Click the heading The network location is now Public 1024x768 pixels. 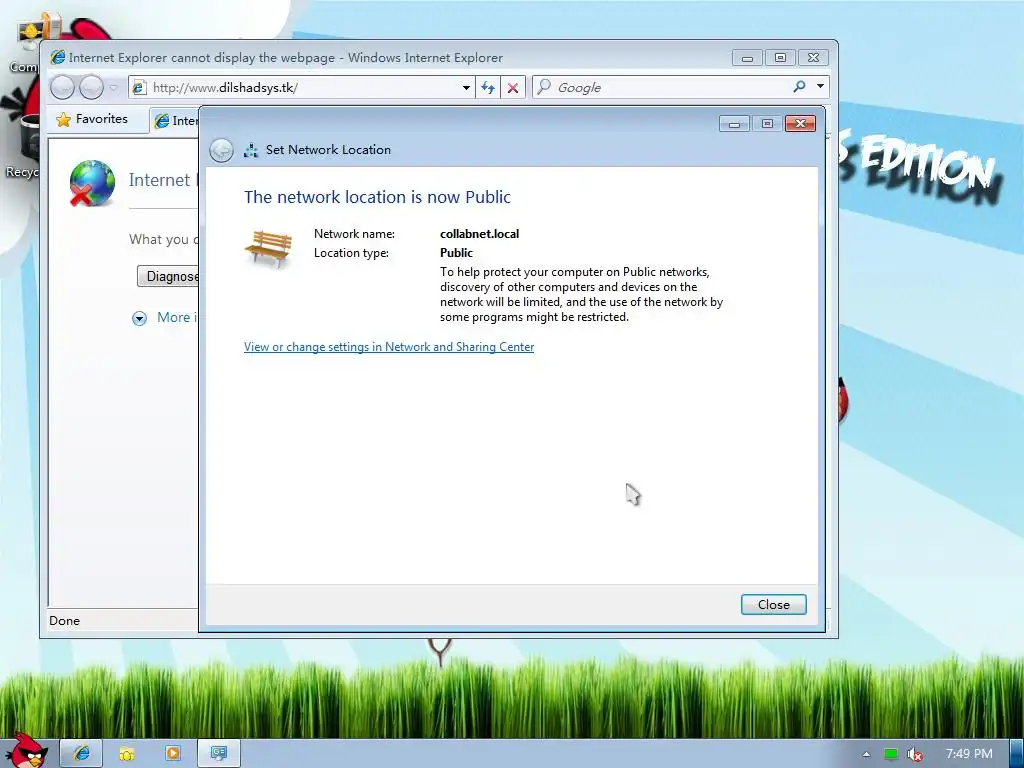click(377, 197)
